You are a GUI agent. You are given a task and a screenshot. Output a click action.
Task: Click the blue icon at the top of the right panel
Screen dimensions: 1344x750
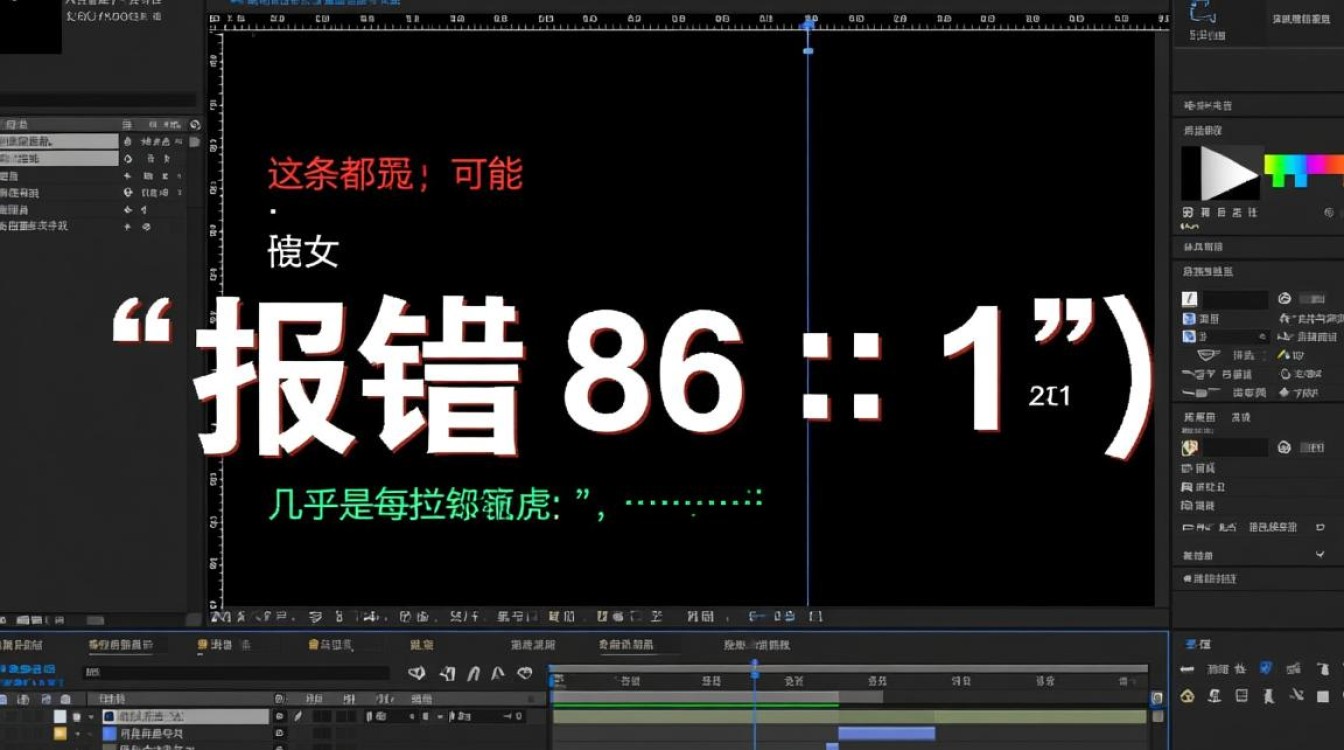(1201, 12)
